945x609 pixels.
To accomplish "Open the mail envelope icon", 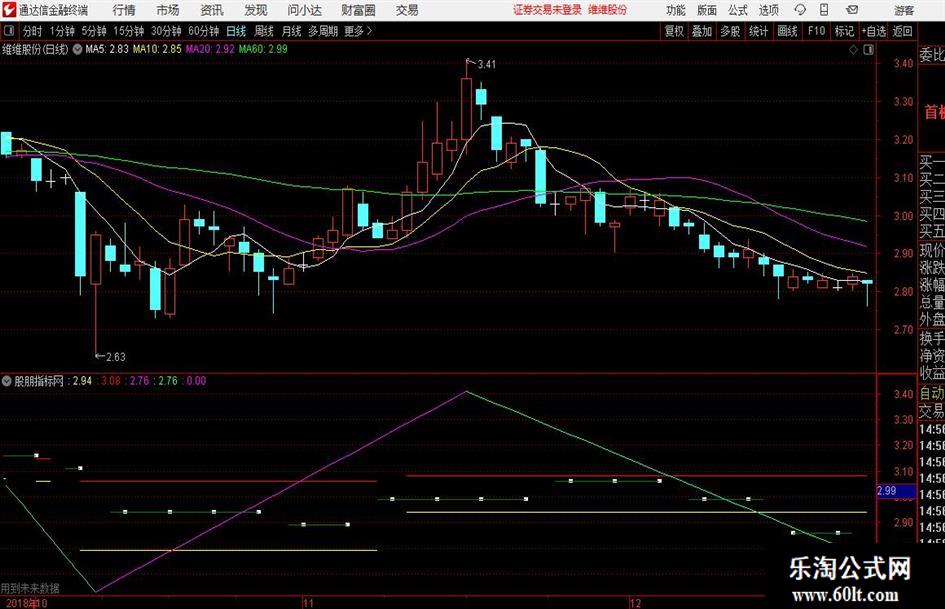I will pos(852,10).
